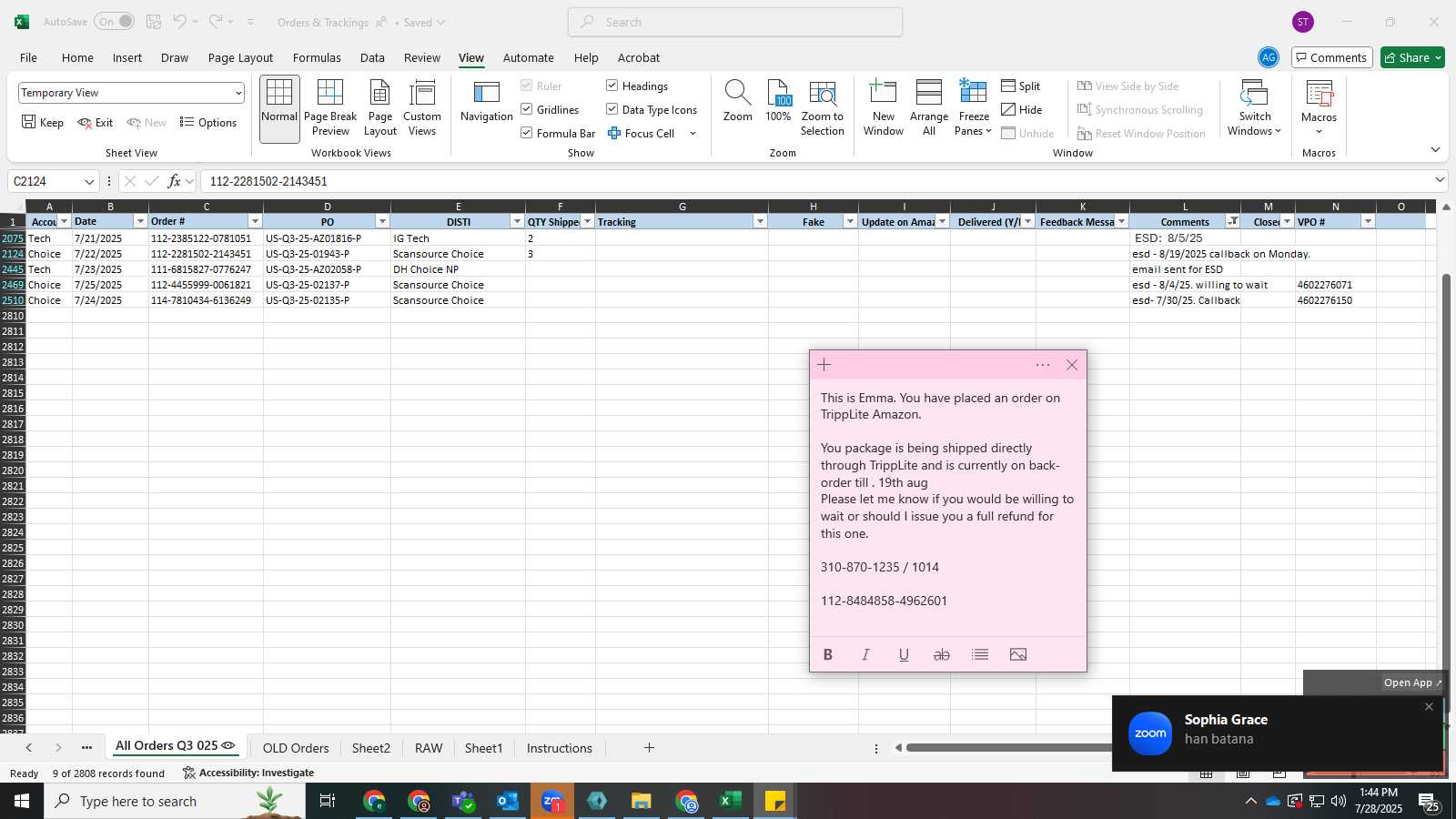This screenshot has width=1456, height=819.
Task: Set zoom to 100%
Action: pos(778,102)
